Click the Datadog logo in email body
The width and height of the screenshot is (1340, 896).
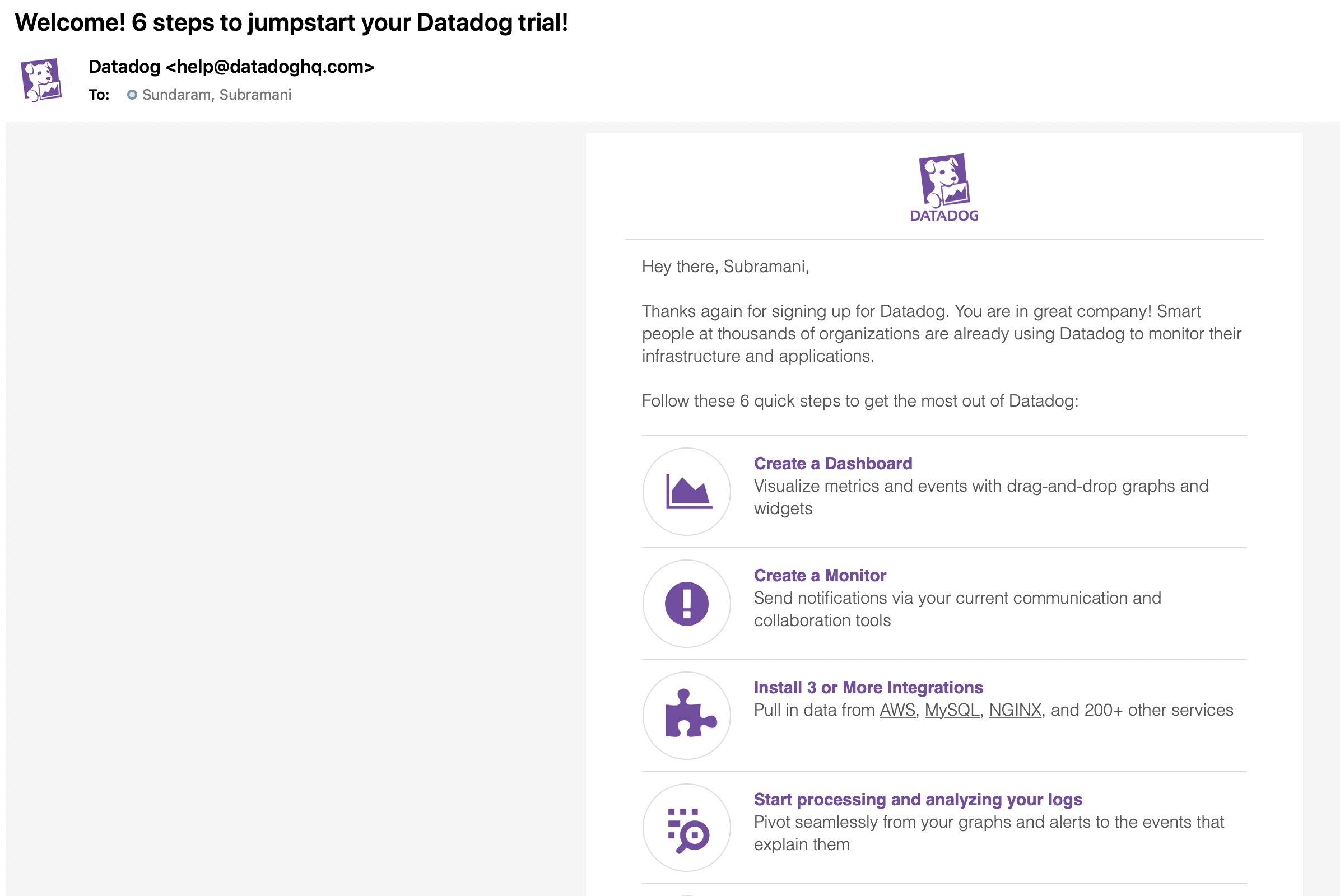[944, 188]
